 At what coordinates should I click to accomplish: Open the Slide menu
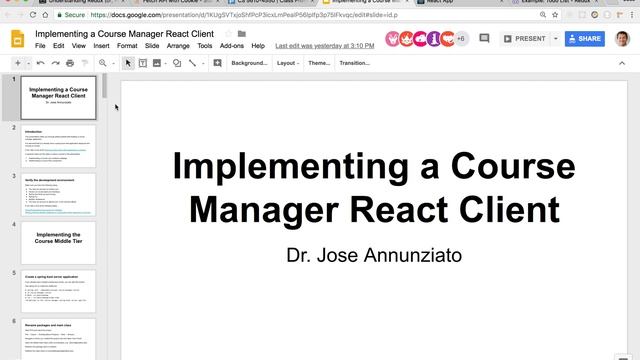pyautogui.click(x=152, y=46)
